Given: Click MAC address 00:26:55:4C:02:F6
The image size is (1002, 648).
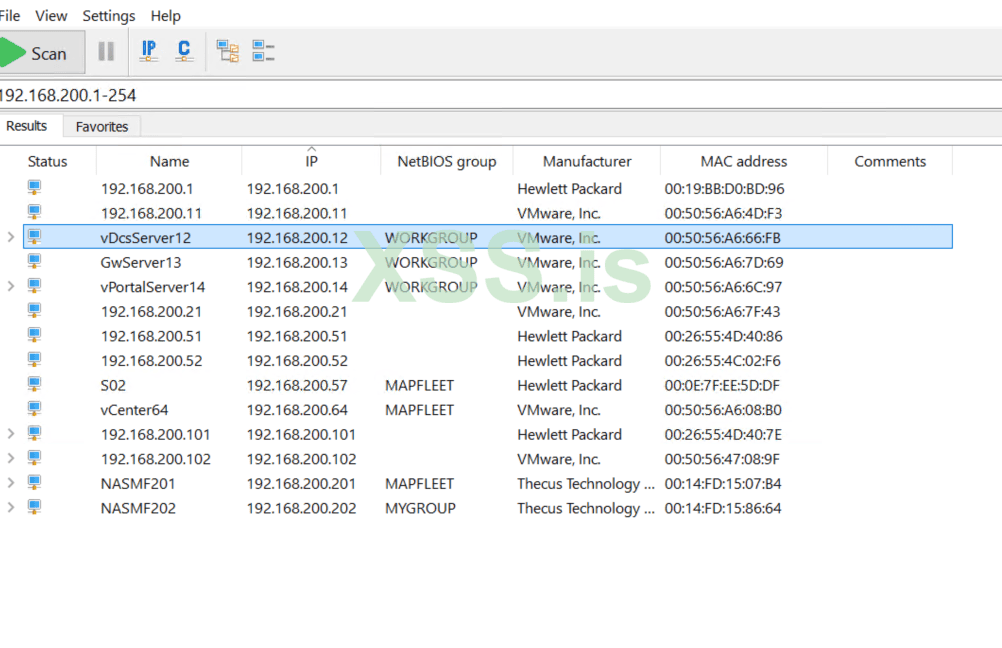Looking at the screenshot, I should [722, 361].
